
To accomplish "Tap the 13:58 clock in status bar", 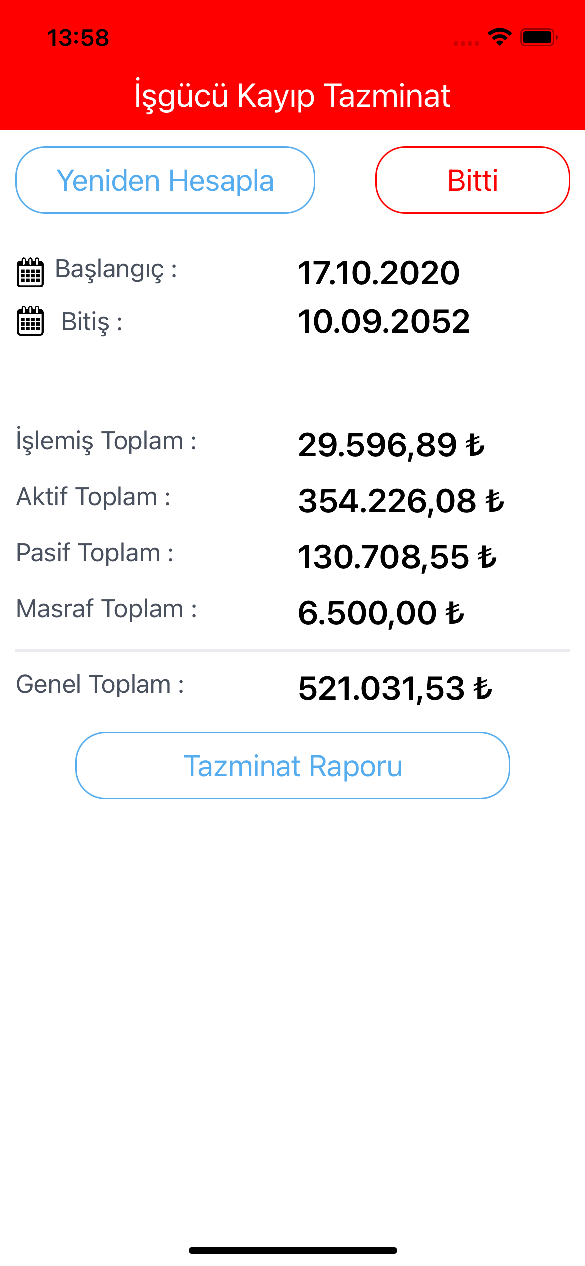I will coord(77,38).
